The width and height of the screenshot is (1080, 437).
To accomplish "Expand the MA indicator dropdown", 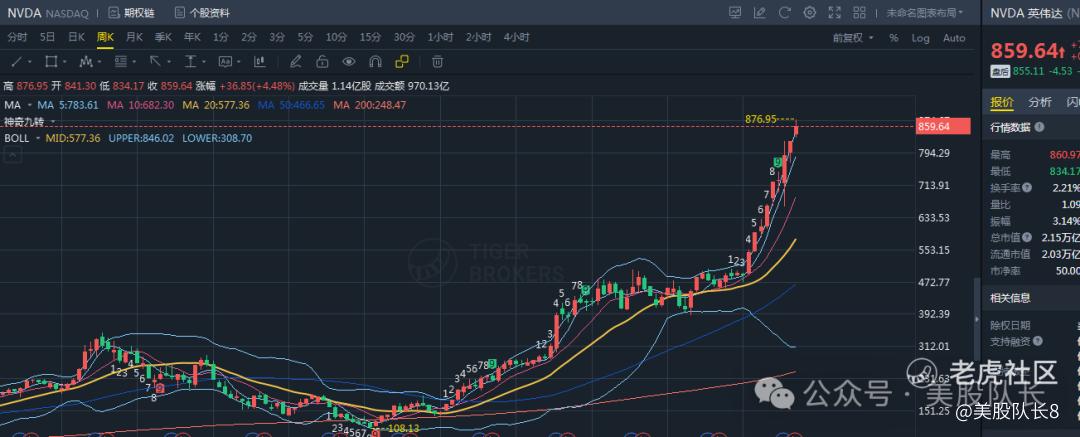I will pyautogui.click(x=28, y=105).
